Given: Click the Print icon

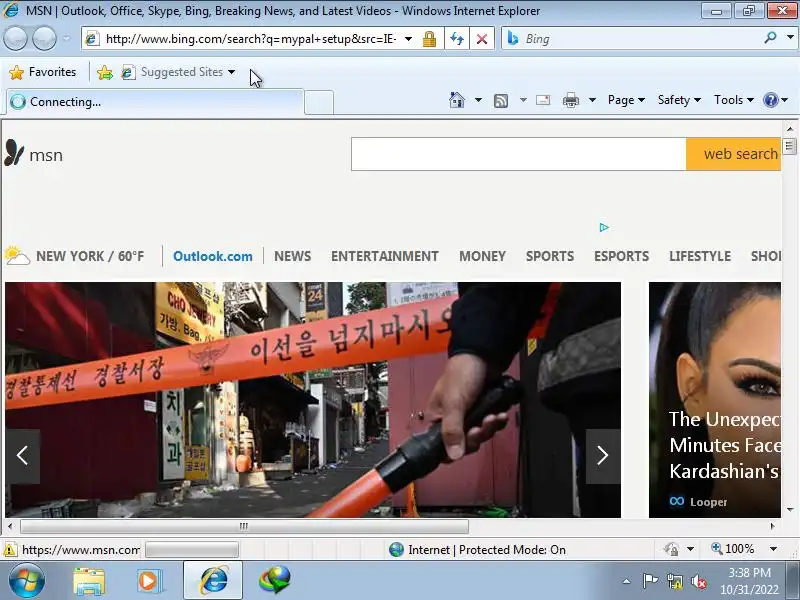Looking at the screenshot, I should pos(570,100).
